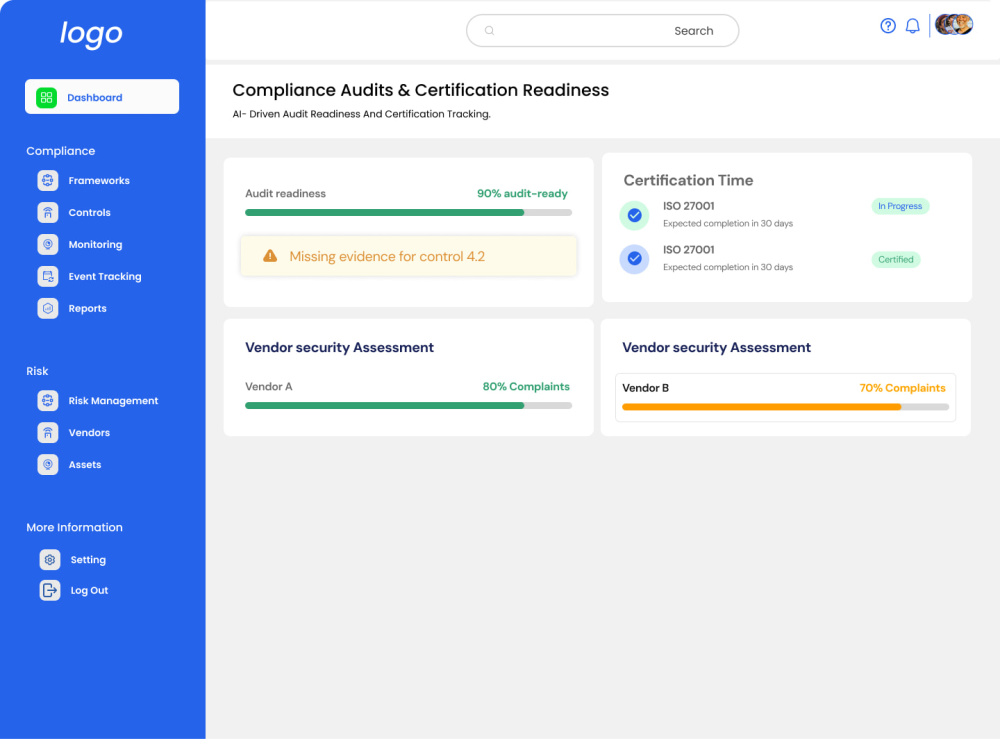
Task: Click Vendor B orange progress bar
Action: point(785,407)
